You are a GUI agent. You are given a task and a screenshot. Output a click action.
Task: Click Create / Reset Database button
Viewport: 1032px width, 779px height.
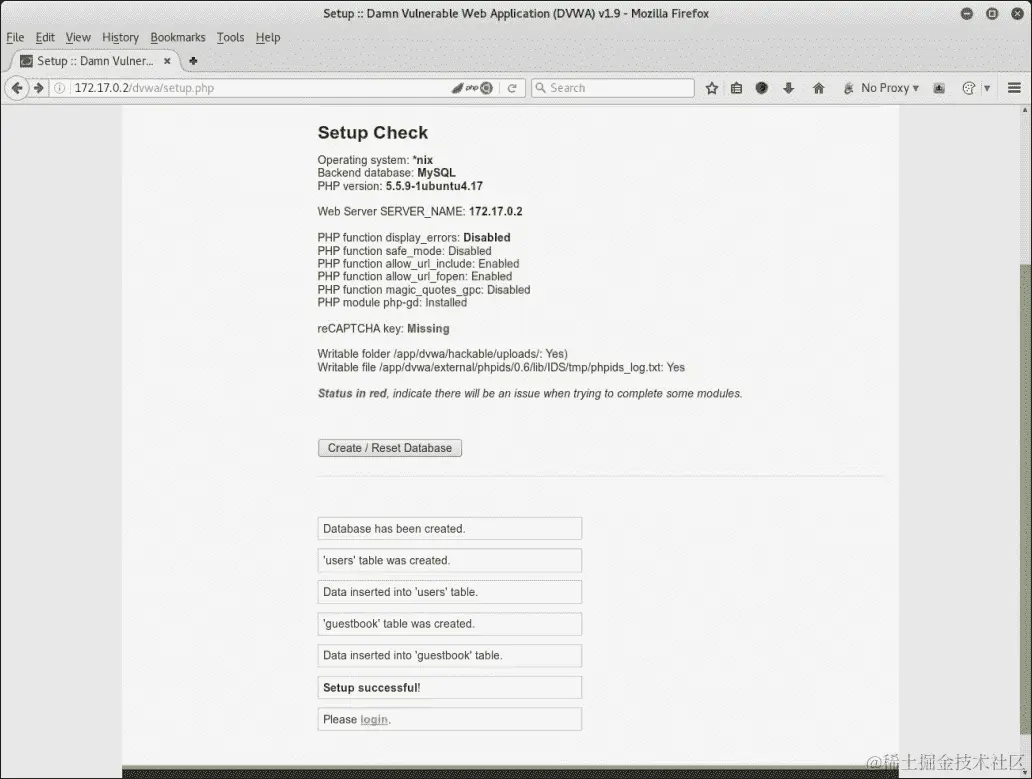coord(390,448)
